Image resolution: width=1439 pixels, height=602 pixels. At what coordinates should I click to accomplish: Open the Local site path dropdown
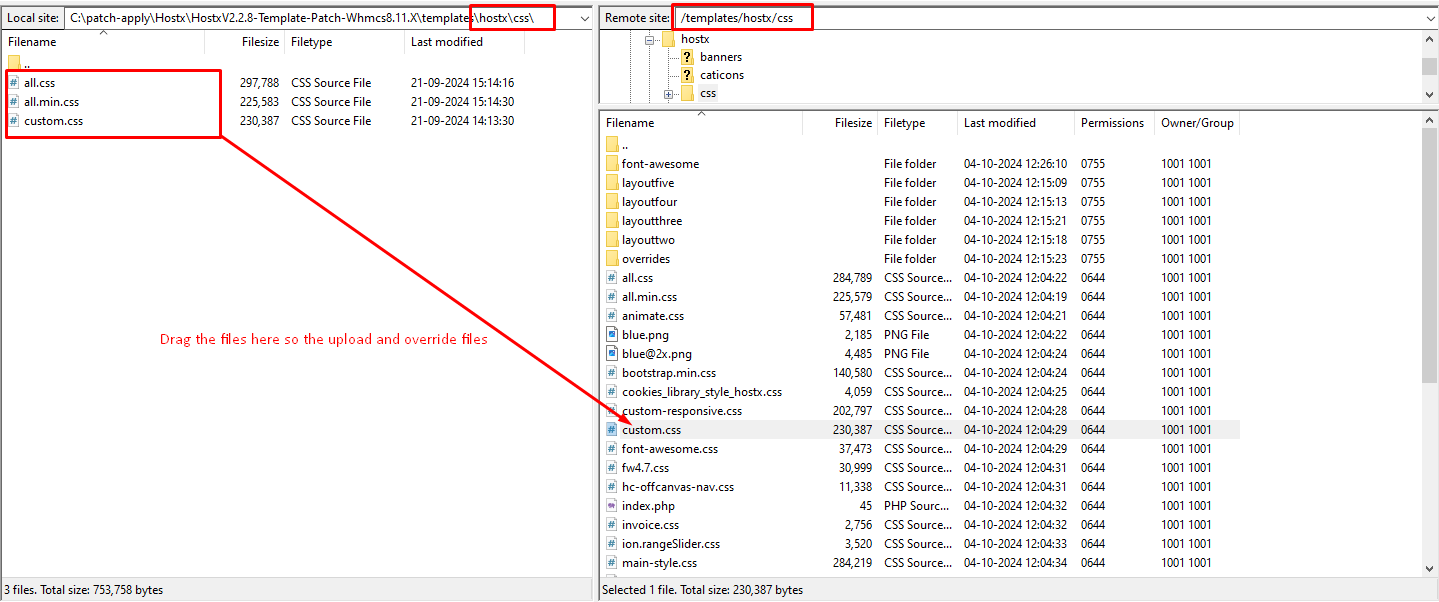[584, 18]
